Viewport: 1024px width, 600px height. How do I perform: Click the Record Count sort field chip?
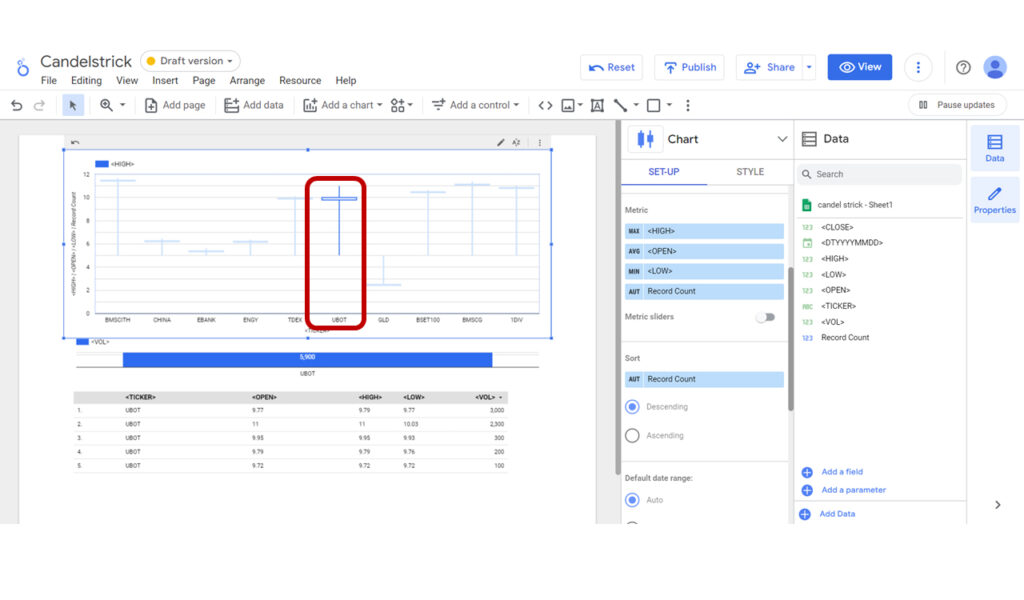pyautogui.click(x=704, y=379)
